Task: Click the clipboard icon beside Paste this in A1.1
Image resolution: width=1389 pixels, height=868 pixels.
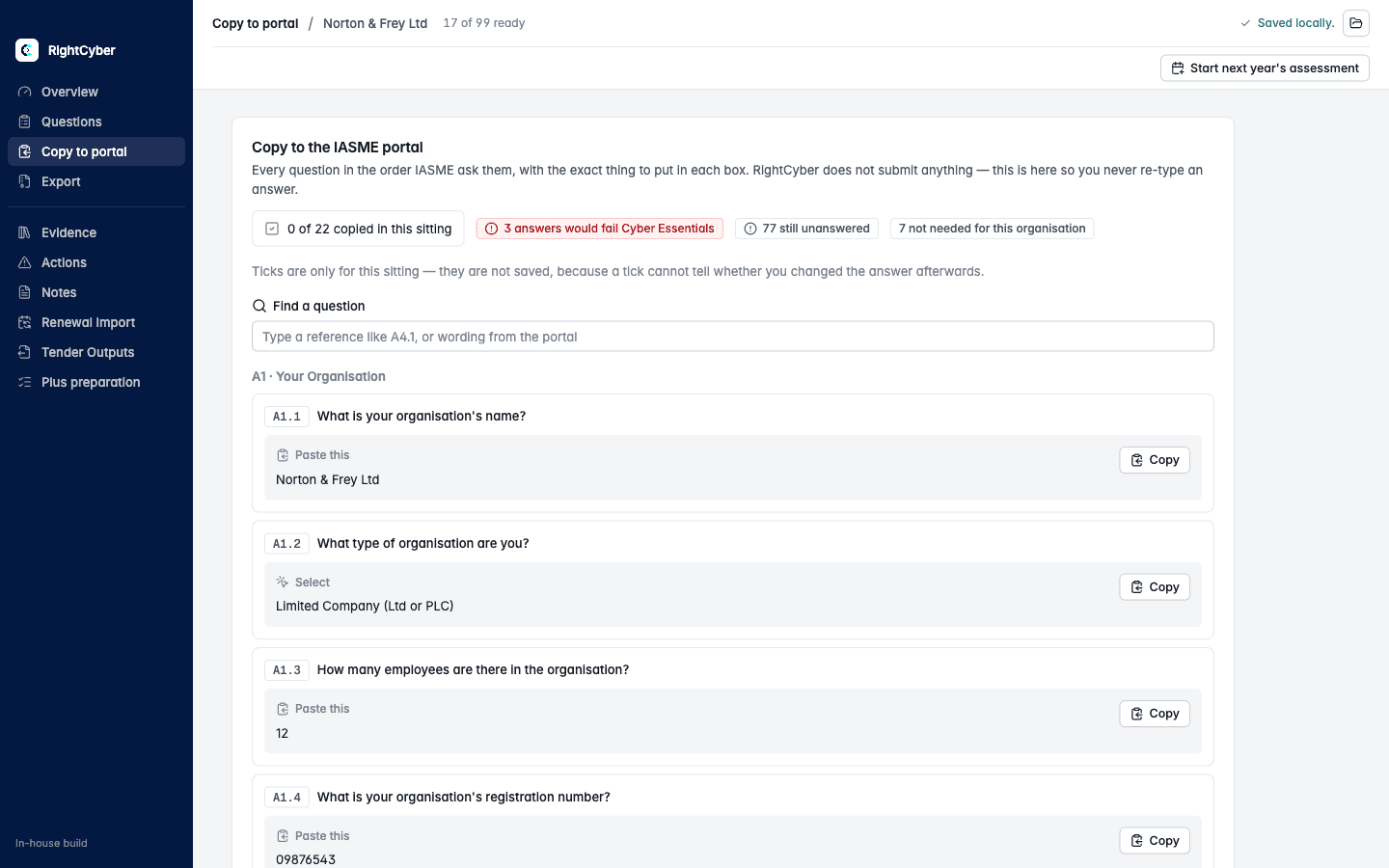Action: click(283, 455)
